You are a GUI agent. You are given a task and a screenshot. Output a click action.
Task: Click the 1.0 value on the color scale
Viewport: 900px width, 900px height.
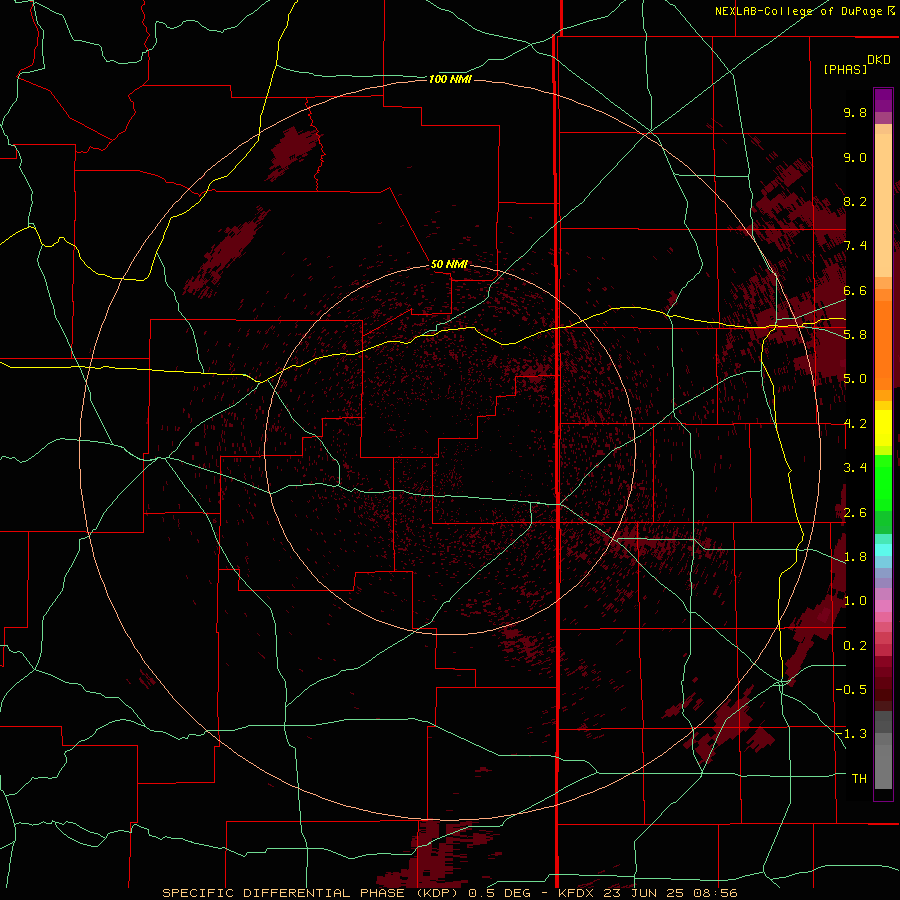[x=855, y=601]
